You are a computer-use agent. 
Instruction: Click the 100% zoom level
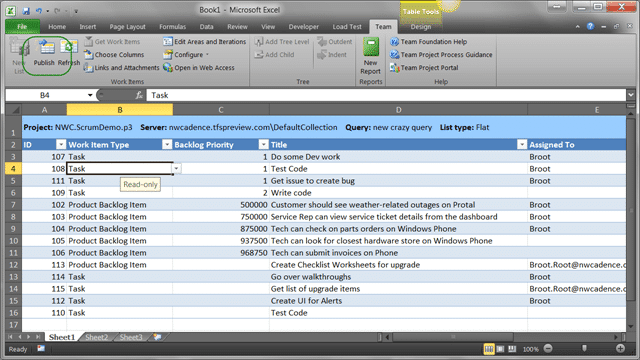531,349
